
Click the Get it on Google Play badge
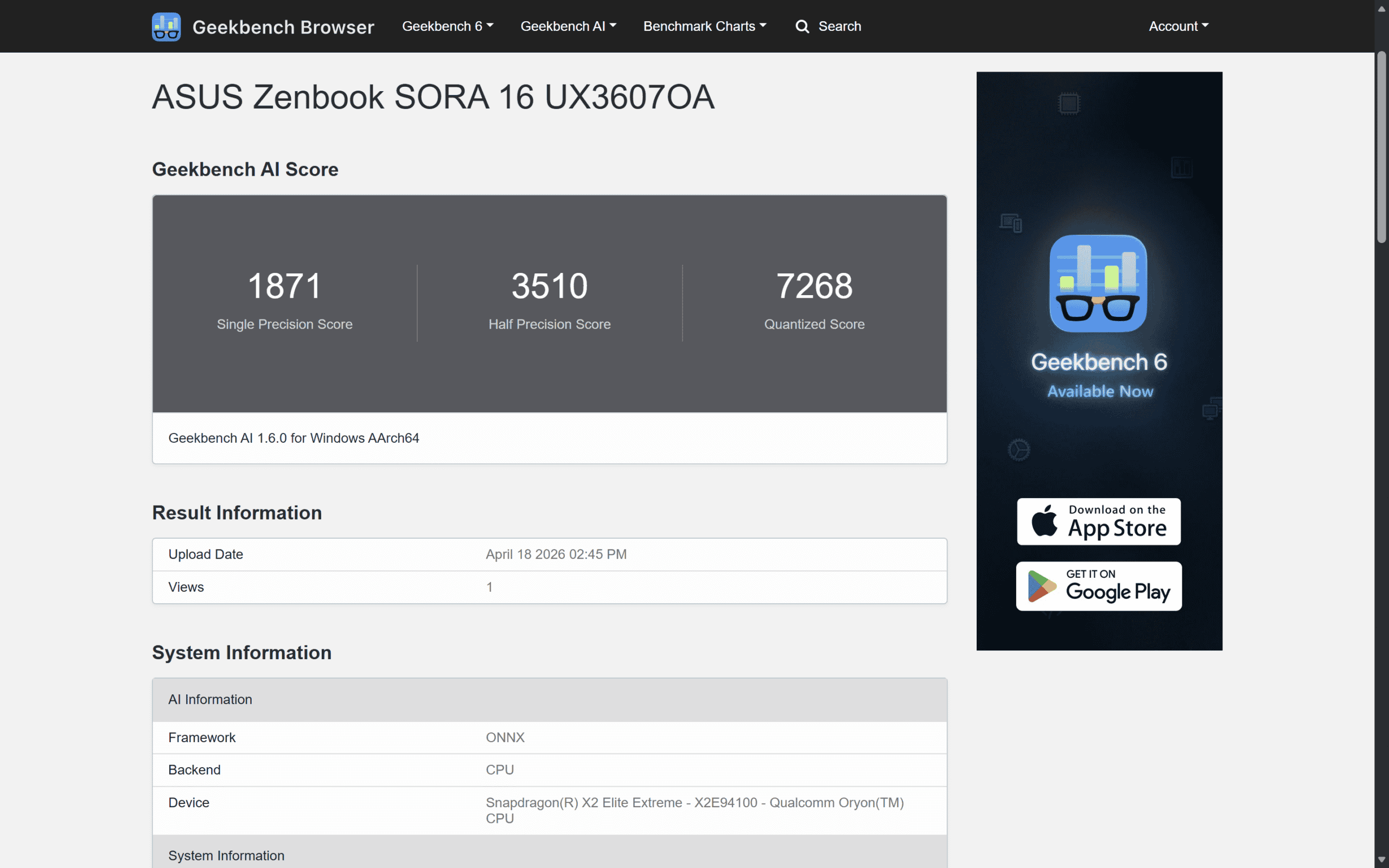[x=1098, y=586]
